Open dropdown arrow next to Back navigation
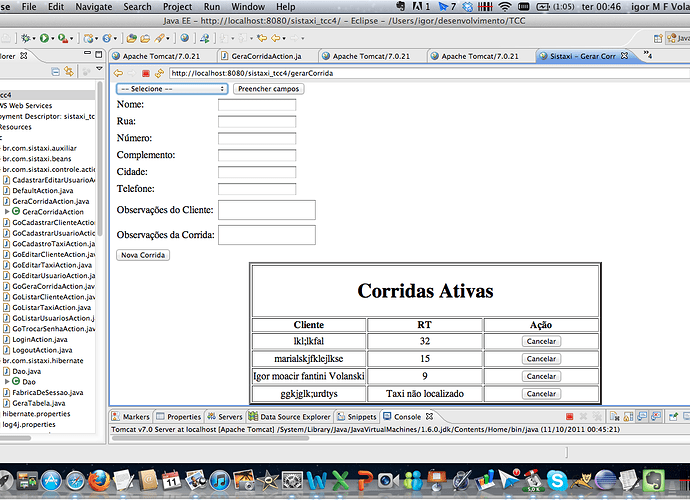Image resolution: width=690 pixels, height=500 pixels. (x=284, y=39)
